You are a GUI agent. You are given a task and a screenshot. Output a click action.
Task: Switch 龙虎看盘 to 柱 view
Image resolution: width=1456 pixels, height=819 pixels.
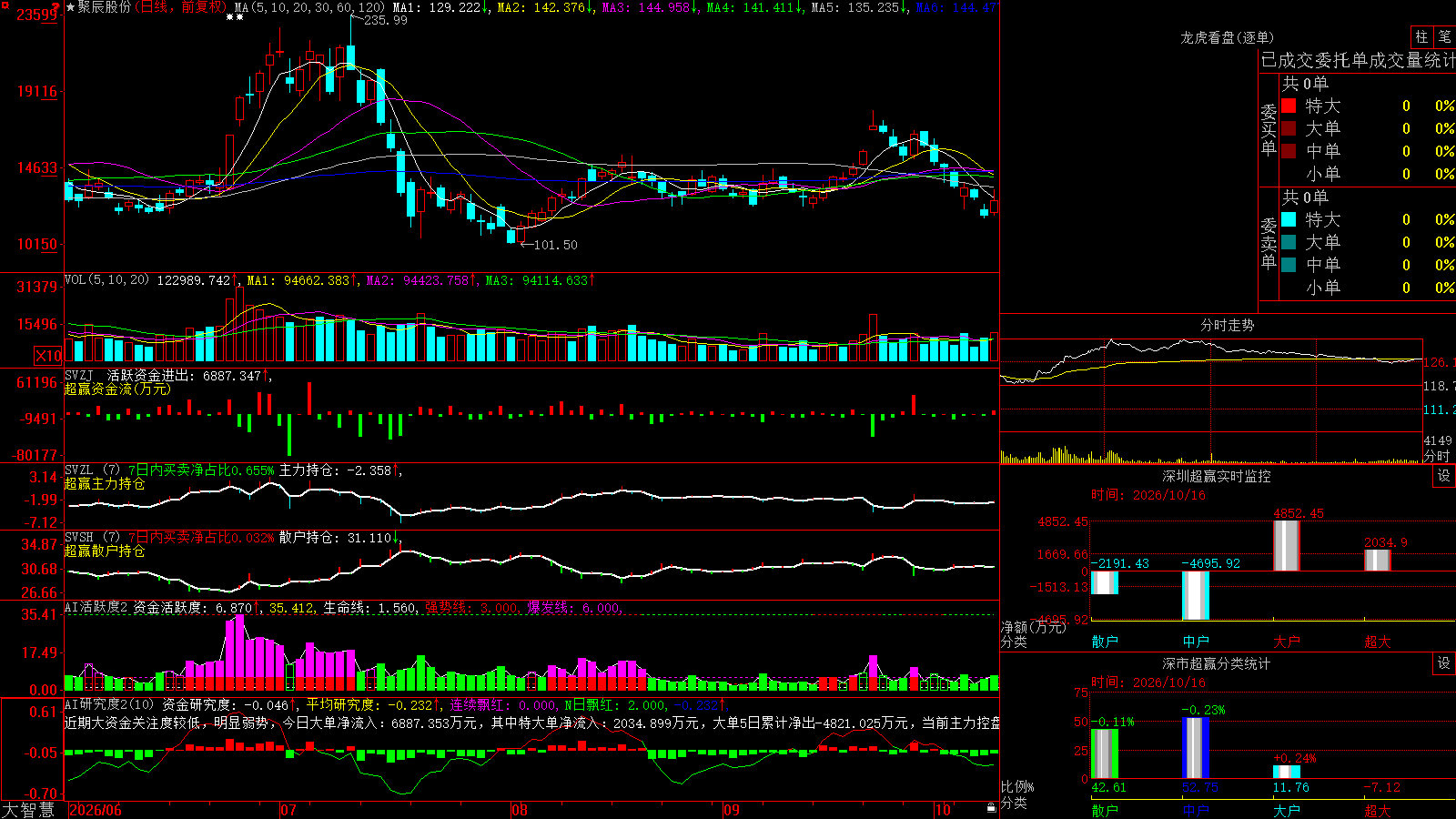1421,37
